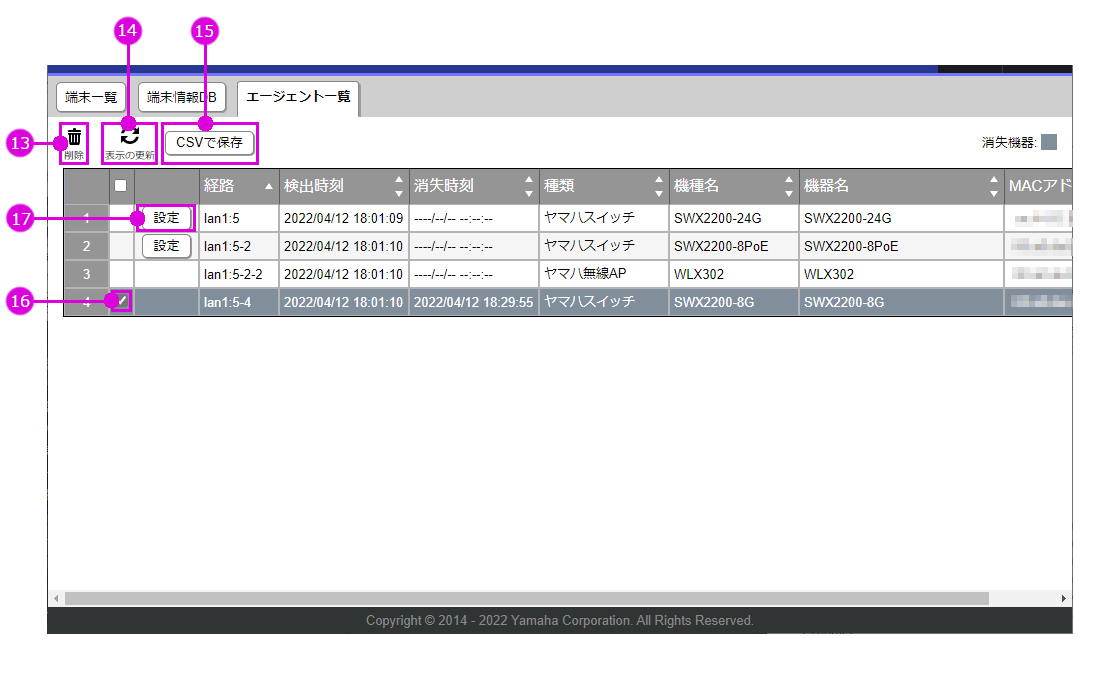
Task: Open 設定 for the SWX2200-24G row
Action: click(166, 218)
